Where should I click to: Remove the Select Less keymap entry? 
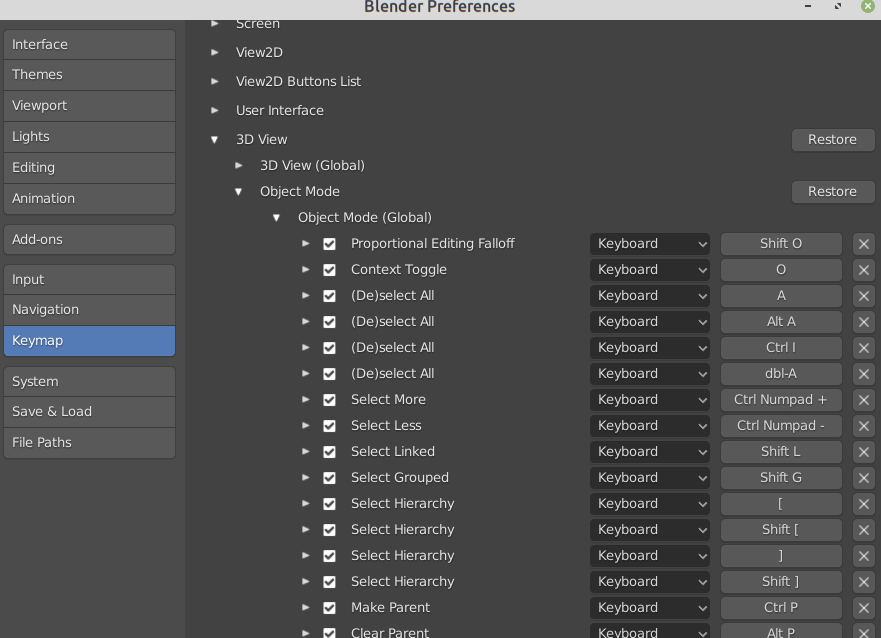click(x=863, y=425)
